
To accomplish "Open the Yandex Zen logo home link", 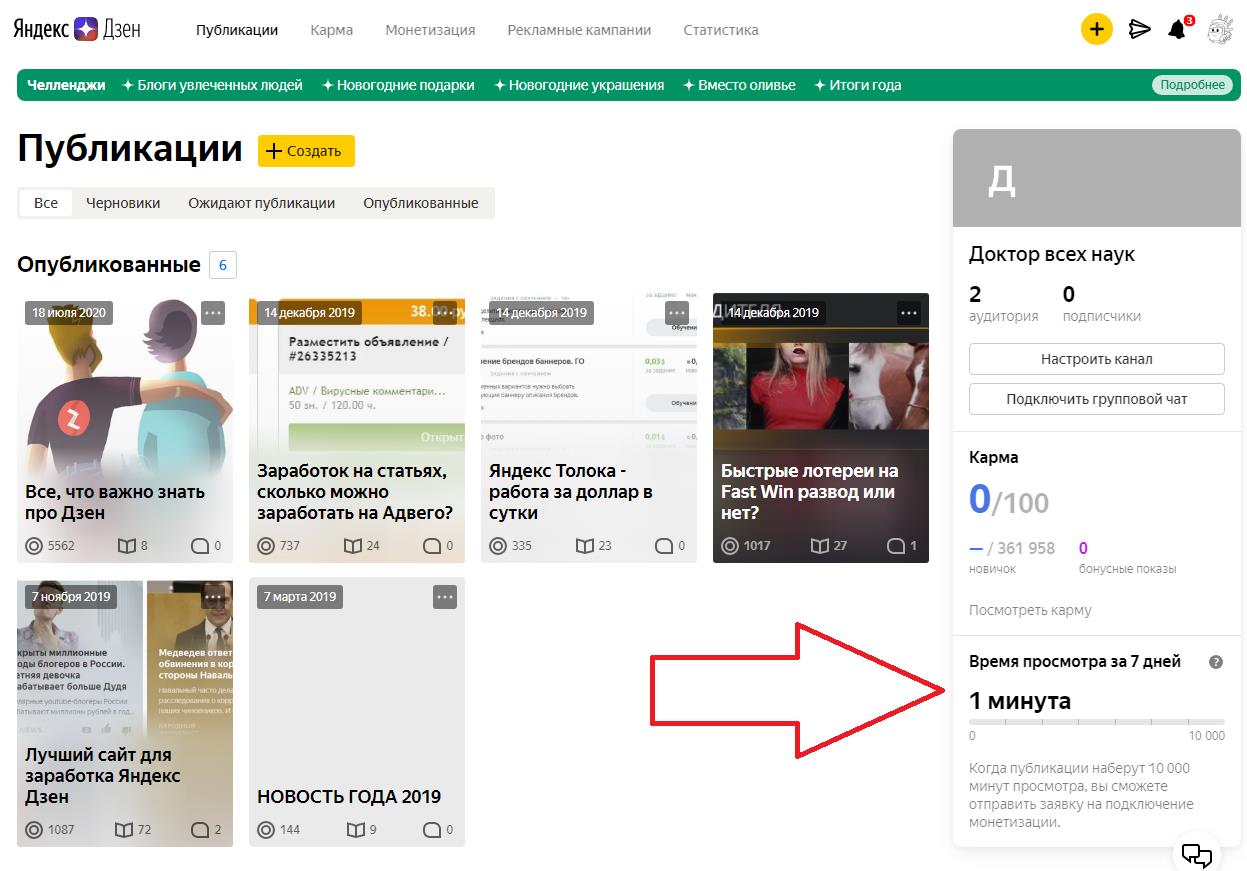I will [77, 29].
